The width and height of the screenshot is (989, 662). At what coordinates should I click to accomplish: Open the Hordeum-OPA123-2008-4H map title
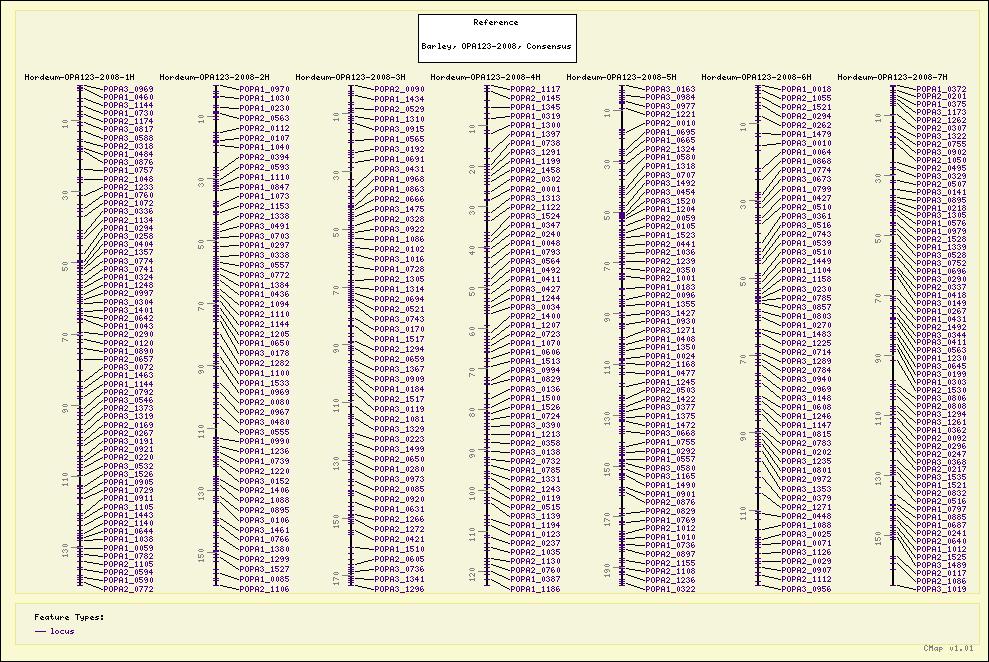click(485, 77)
